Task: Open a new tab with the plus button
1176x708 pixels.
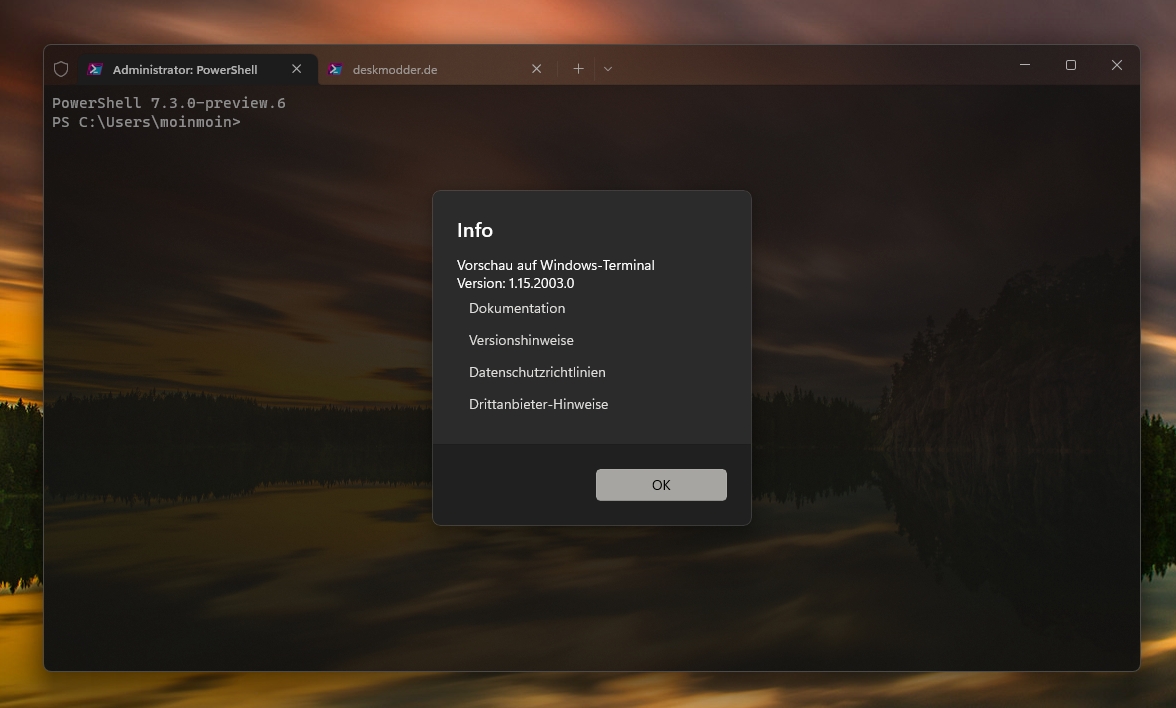Action: (578, 69)
